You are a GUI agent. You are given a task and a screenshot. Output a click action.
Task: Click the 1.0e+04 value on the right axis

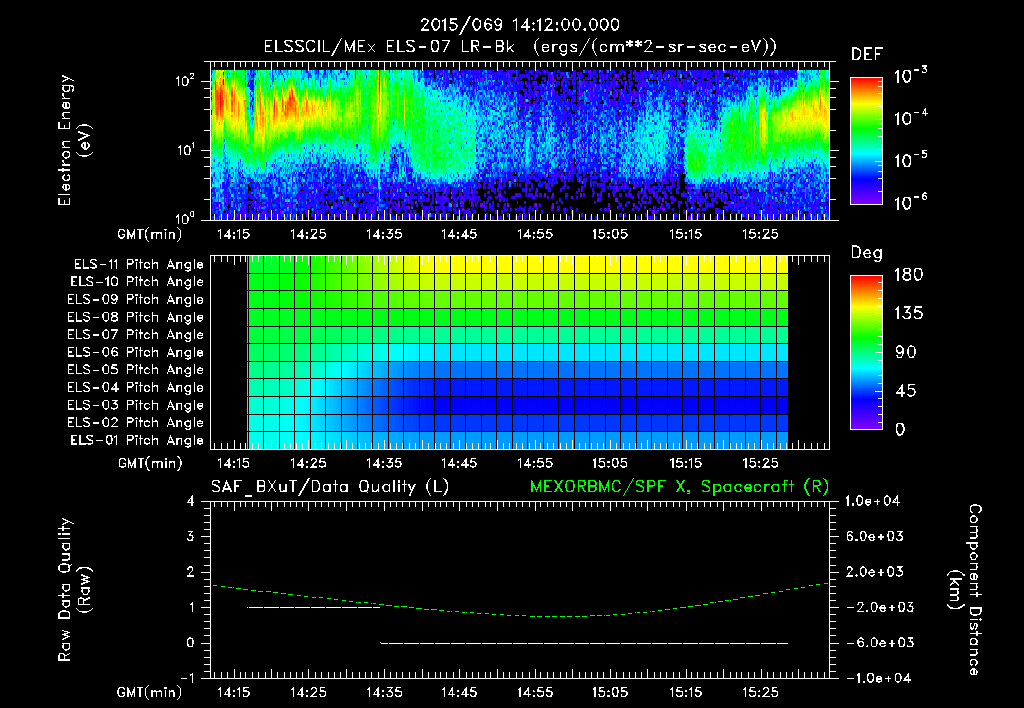point(872,501)
